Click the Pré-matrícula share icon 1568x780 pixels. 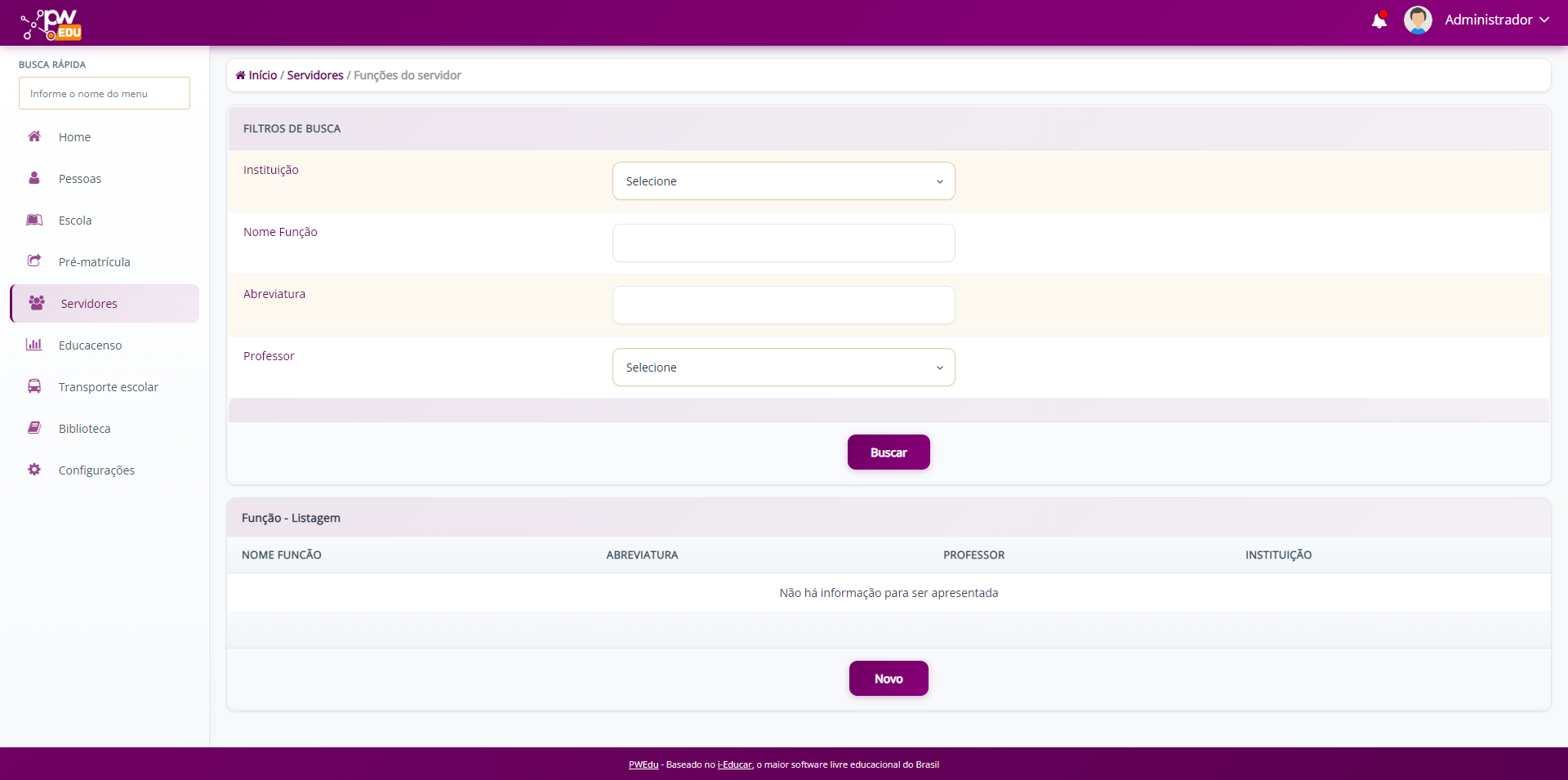[x=34, y=261]
